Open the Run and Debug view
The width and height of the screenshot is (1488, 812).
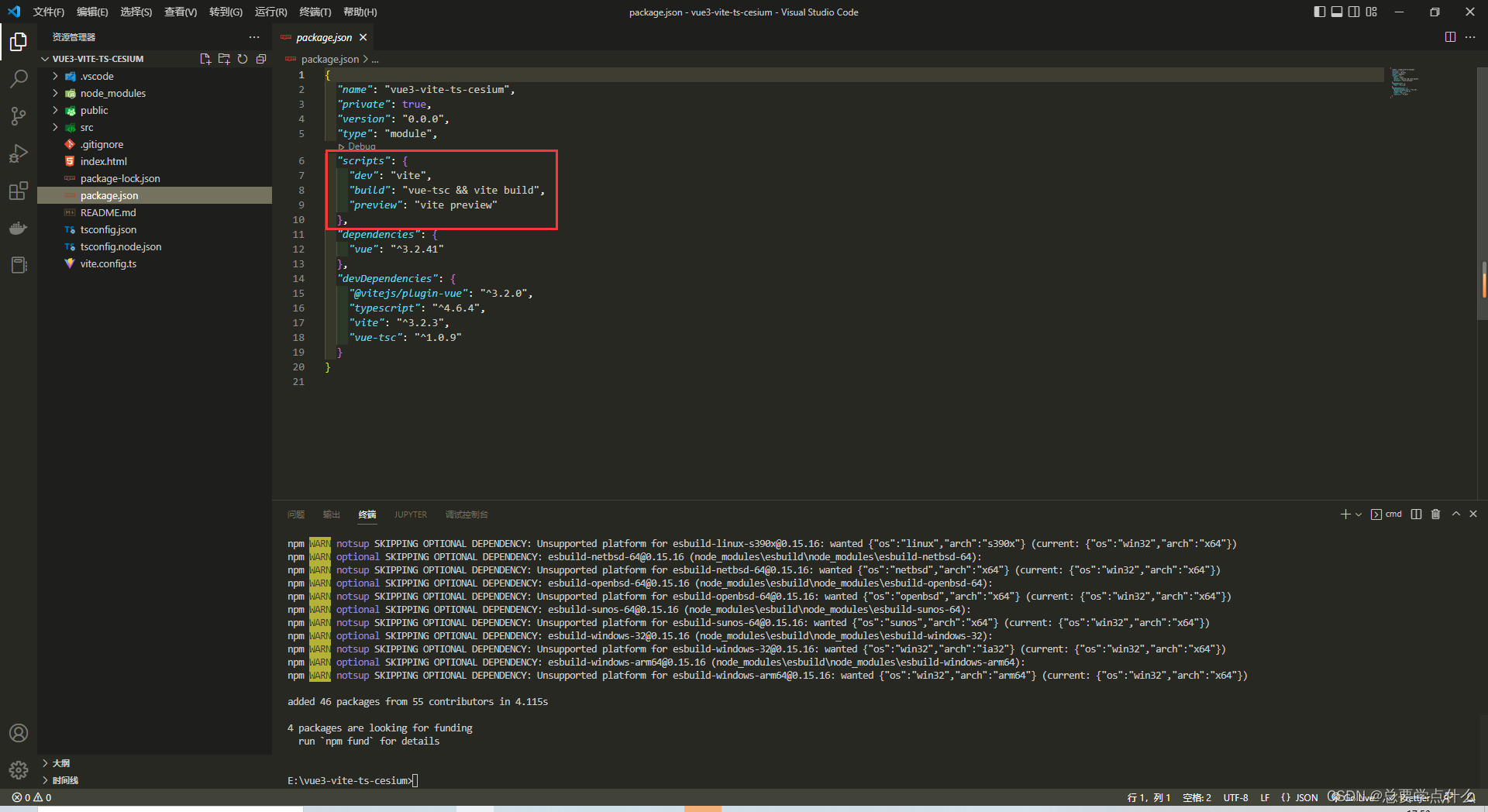pos(19,153)
